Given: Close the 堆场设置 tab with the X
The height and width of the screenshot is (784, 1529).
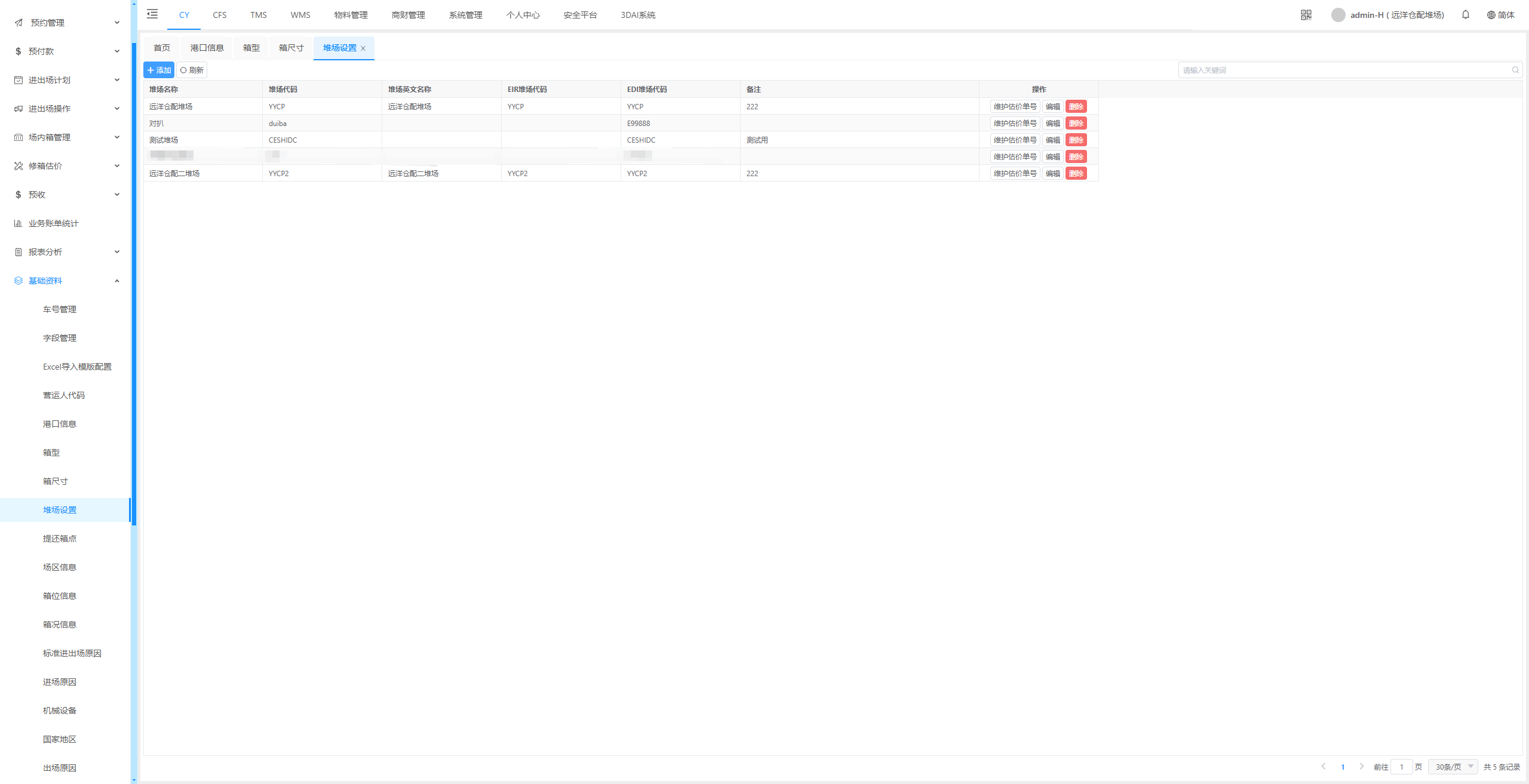Looking at the screenshot, I should (x=363, y=48).
